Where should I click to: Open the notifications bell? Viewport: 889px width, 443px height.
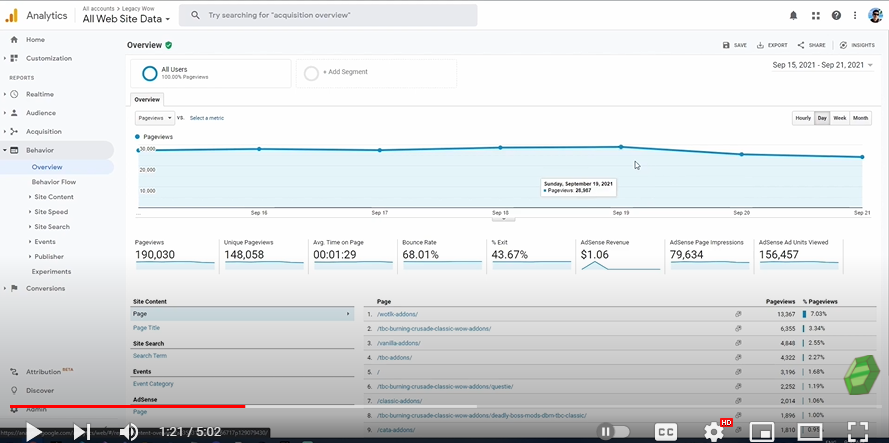[x=793, y=16]
